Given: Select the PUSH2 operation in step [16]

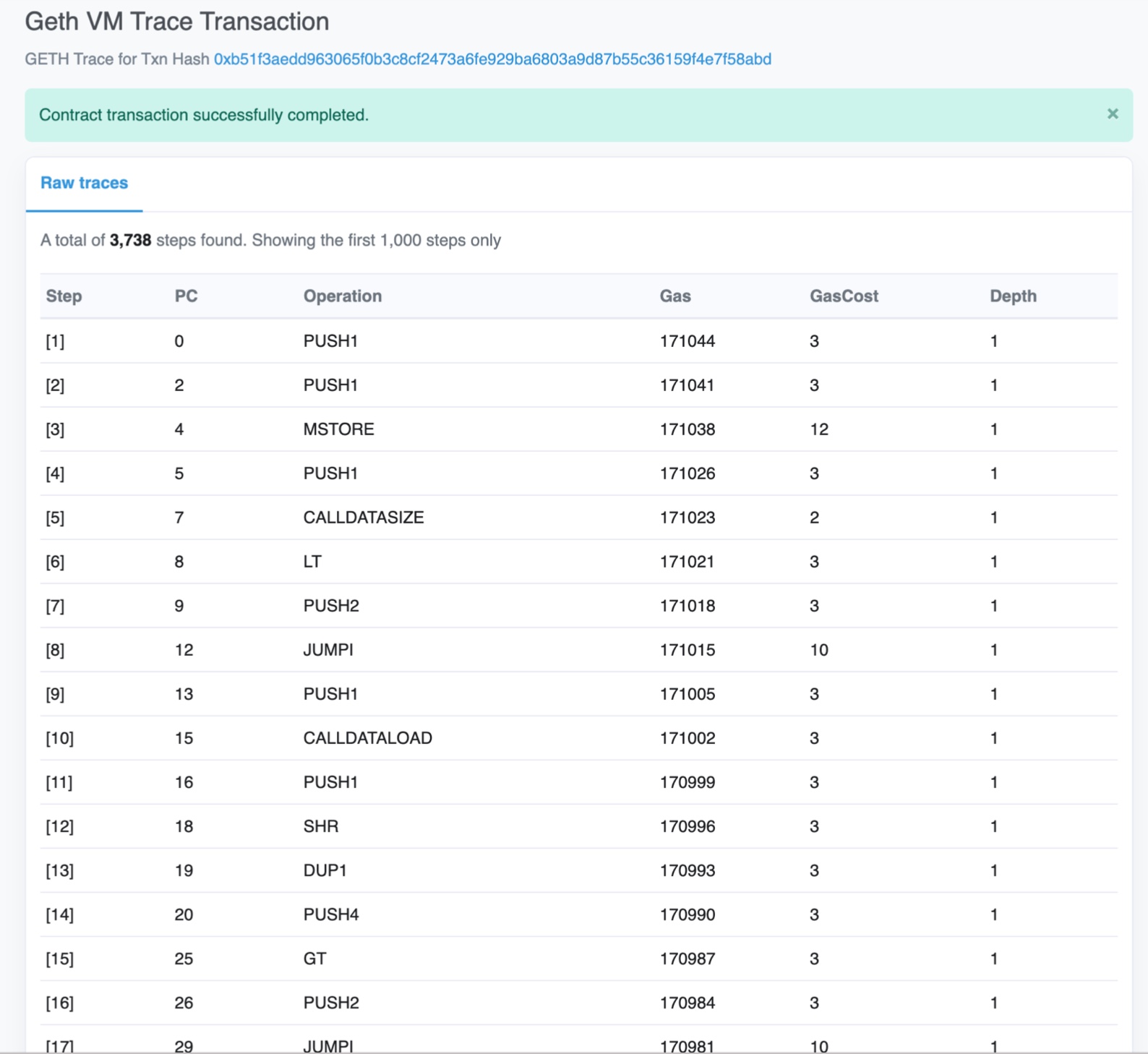Looking at the screenshot, I should point(331,1003).
